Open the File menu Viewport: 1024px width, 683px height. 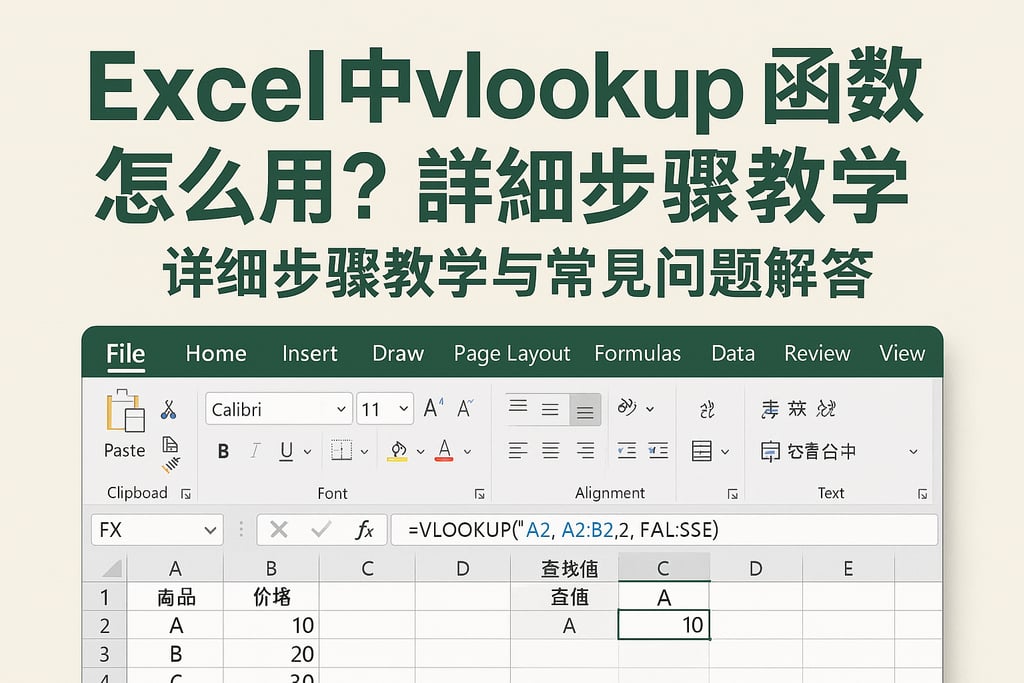[124, 353]
